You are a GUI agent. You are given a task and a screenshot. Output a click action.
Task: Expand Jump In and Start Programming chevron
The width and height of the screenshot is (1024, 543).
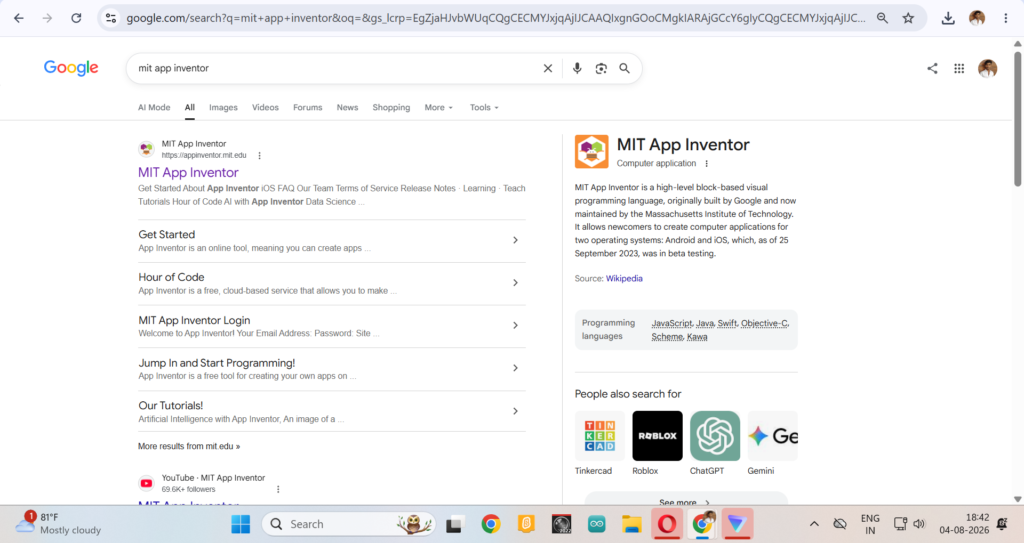(515, 368)
